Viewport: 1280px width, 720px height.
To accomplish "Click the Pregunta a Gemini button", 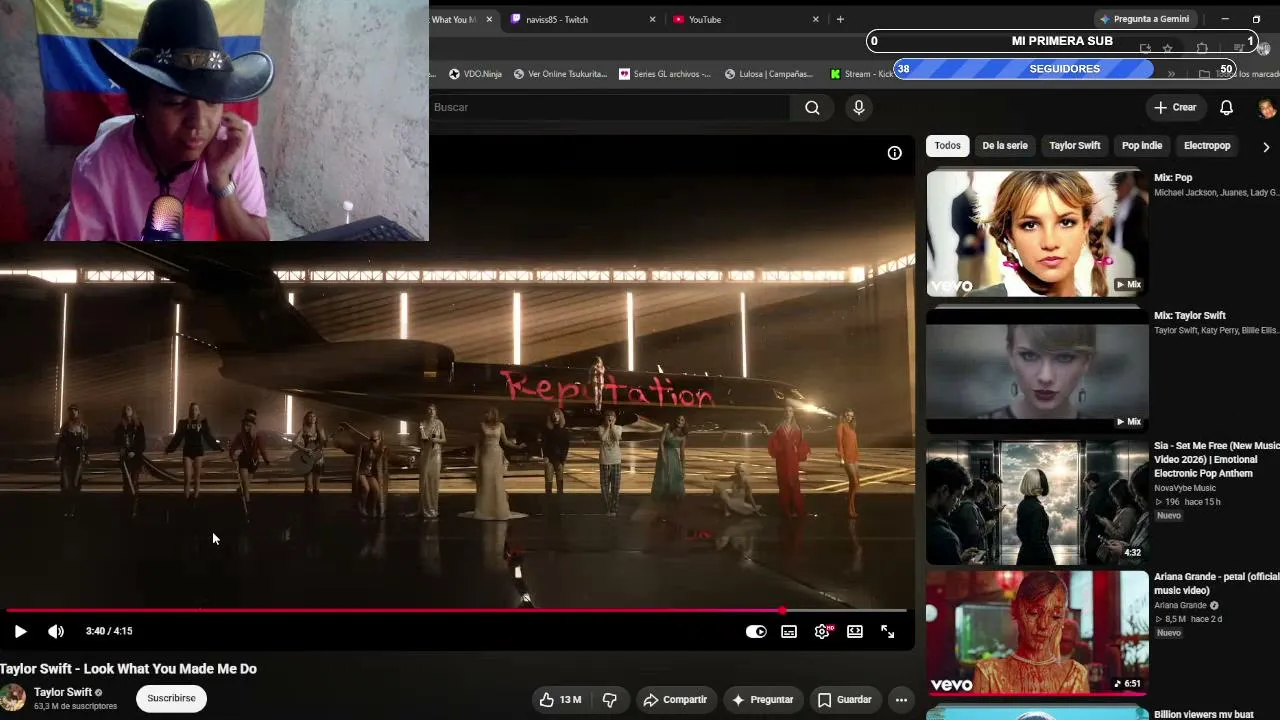I will [x=1144, y=19].
